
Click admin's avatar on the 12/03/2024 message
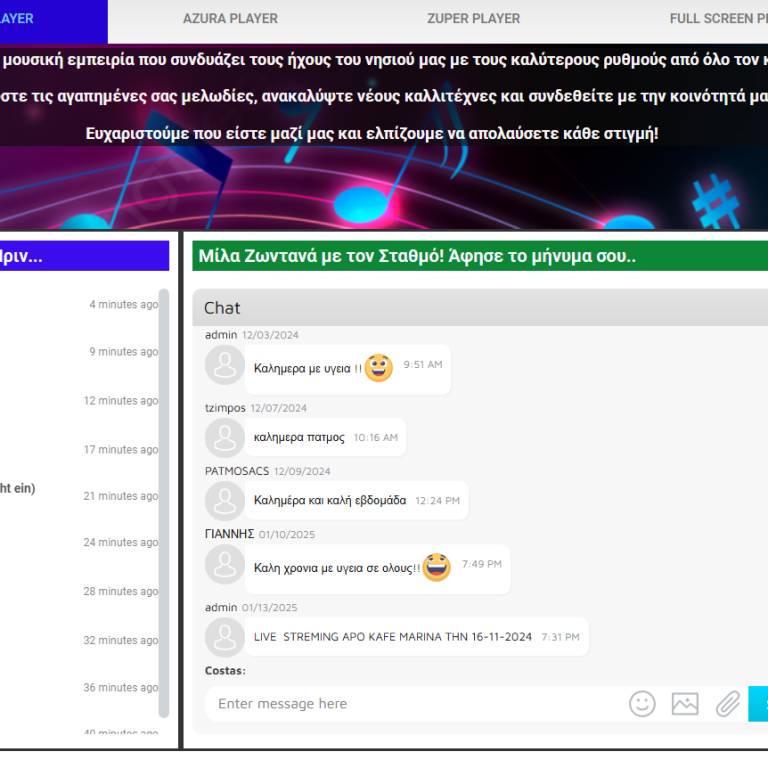pyautogui.click(x=225, y=365)
